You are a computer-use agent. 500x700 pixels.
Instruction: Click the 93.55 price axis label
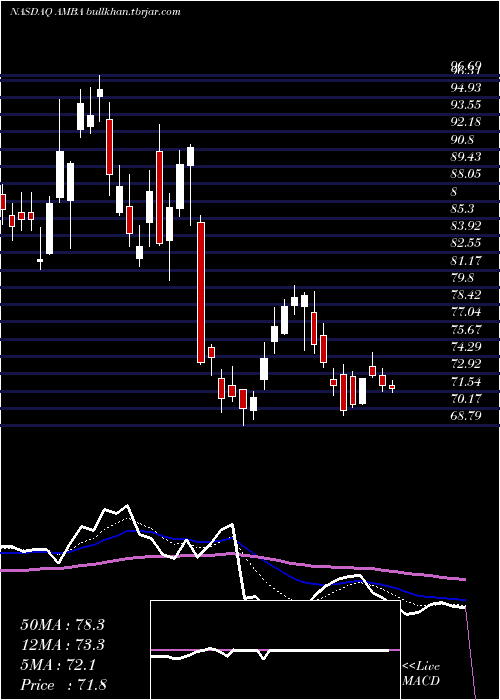point(466,105)
